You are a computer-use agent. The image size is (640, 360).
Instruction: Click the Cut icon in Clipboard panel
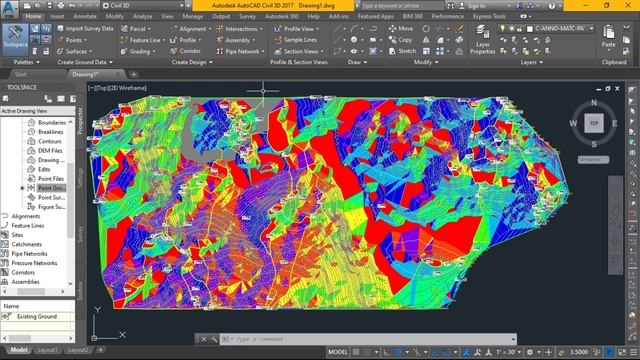click(627, 28)
